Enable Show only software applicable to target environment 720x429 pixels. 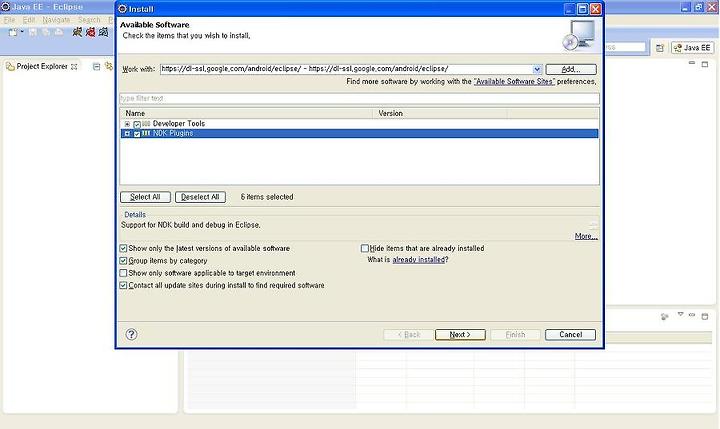click(123, 273)
